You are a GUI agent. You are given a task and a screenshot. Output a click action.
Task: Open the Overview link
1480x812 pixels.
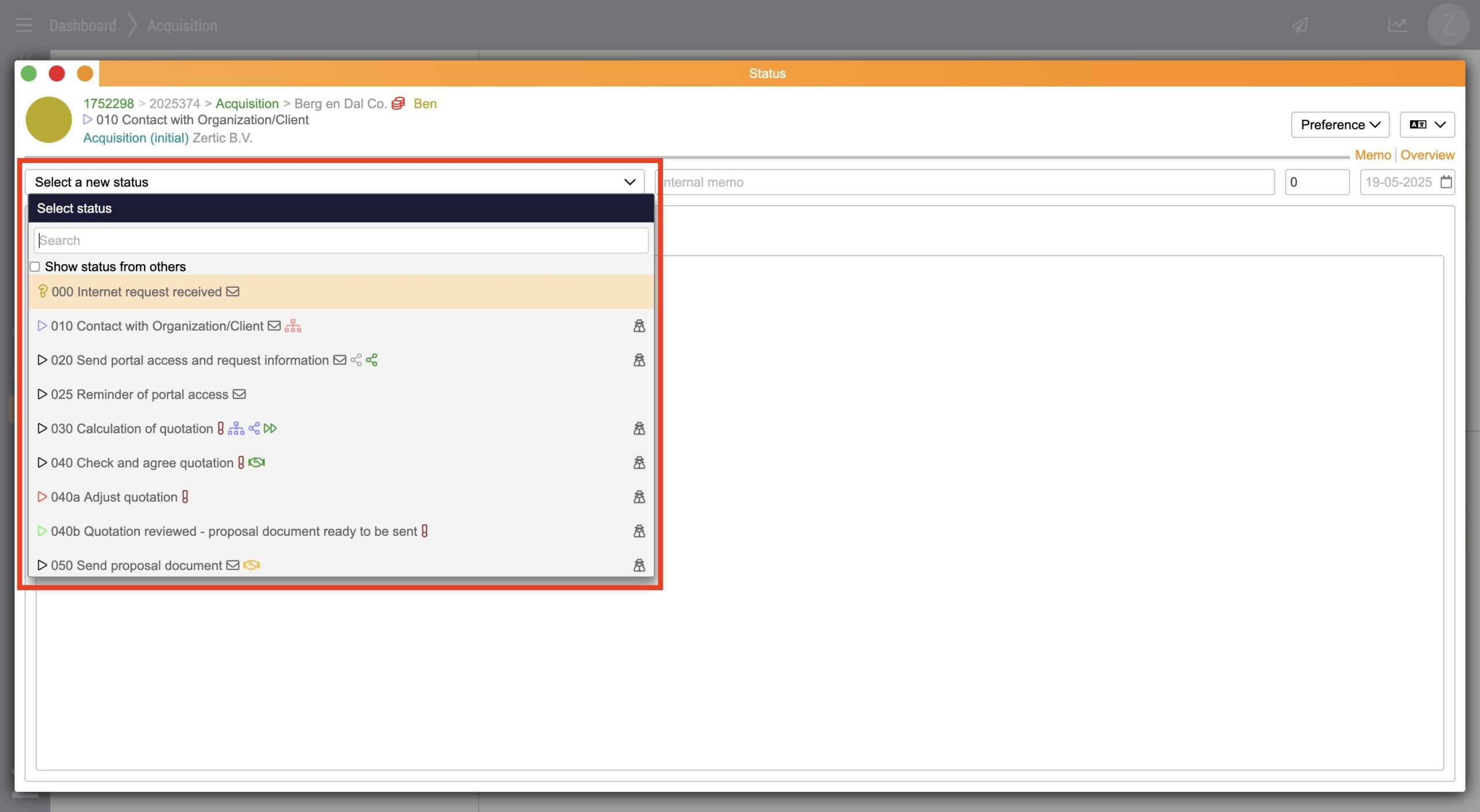coord(1427,155)
